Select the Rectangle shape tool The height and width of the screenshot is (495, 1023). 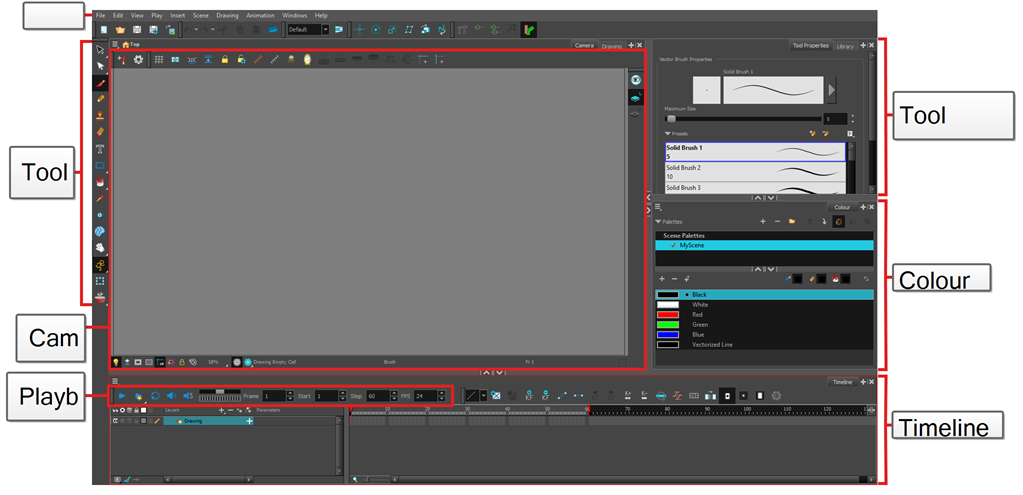[100, 165]
